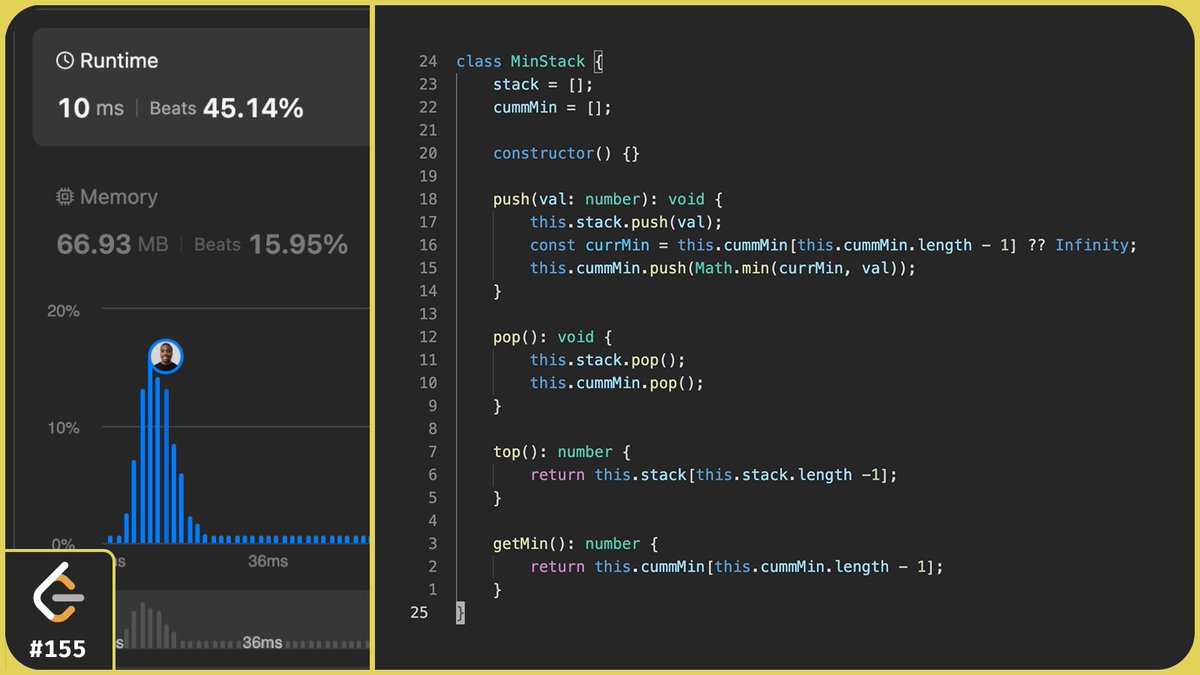Click the "#155" problem number badge
The height and width of the screenshot is (675, 1200).
(57, 649)
